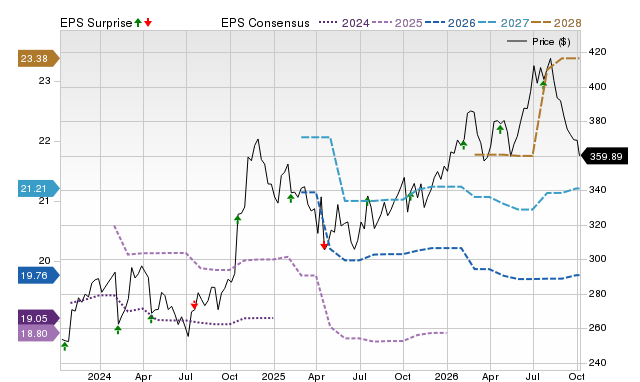Select the green surprise arrow of July 2025
This screenshot has height=382, width=640.
pos(367,200)
